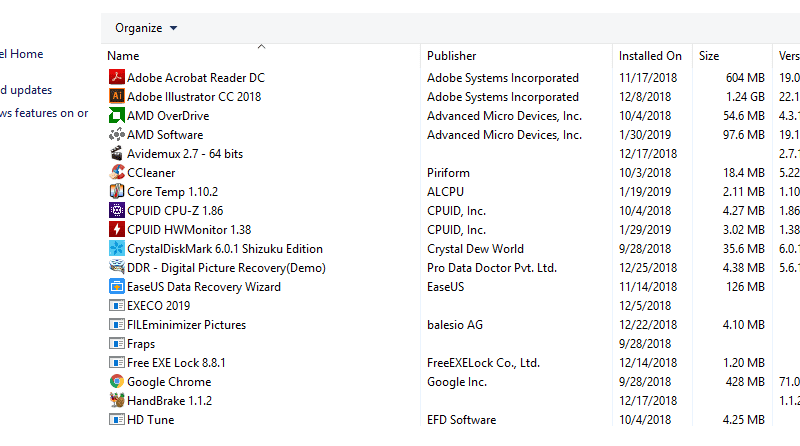Image resolution: width=800 pixels, height=446 pixels.
Task: Click the Crystal Dew World publisher cell
Action: 475,249
